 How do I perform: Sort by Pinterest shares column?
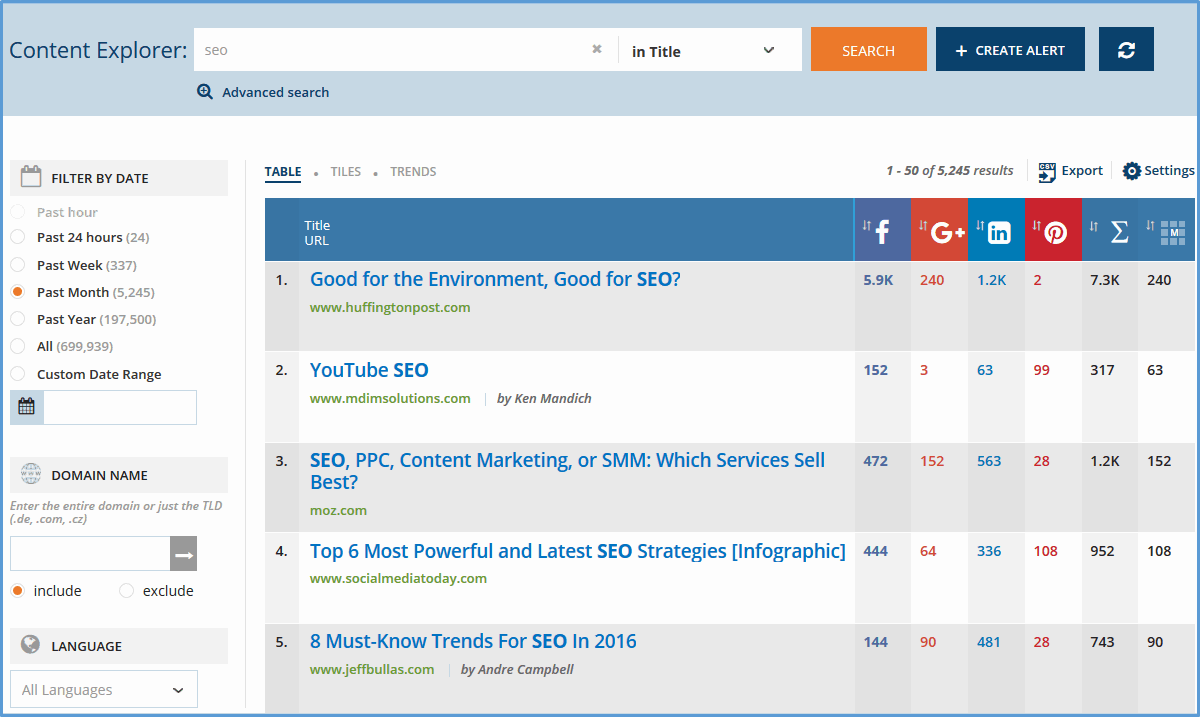(1054, 231)
